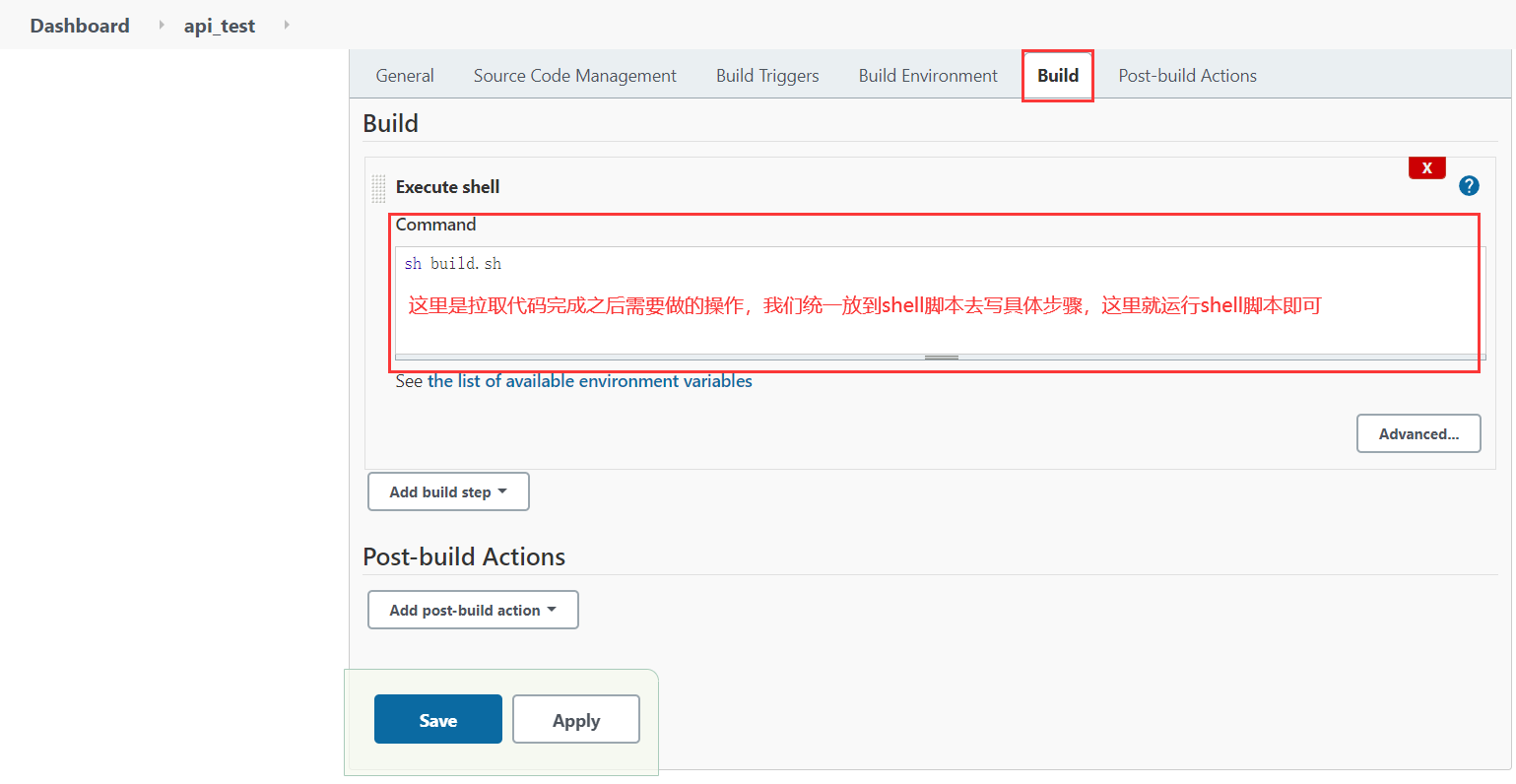Open the available environment variables link
Viewport: 1516px width, 784px height.
click(589, 381)
